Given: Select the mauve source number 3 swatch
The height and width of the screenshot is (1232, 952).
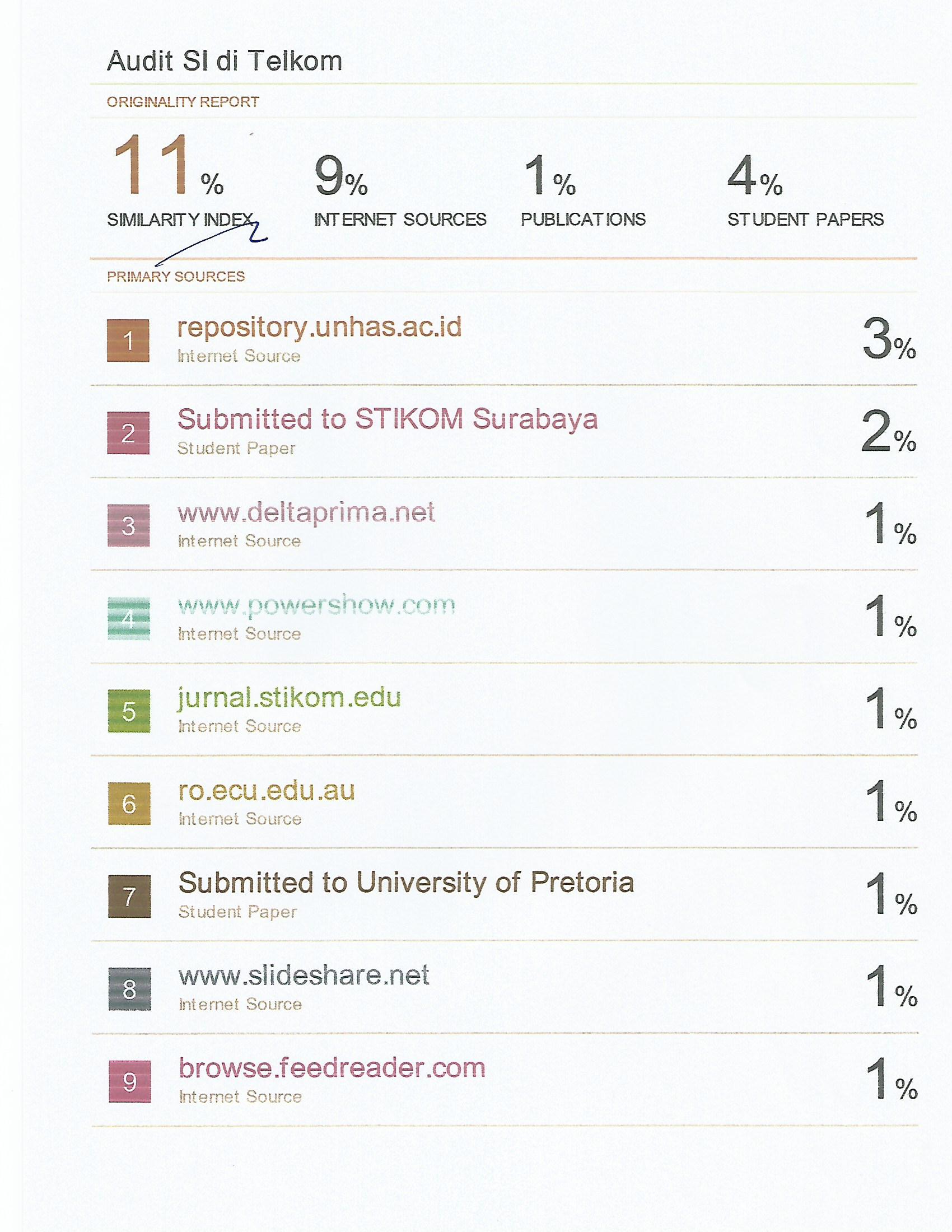Looking at the screenshot, I should (129, 525).
